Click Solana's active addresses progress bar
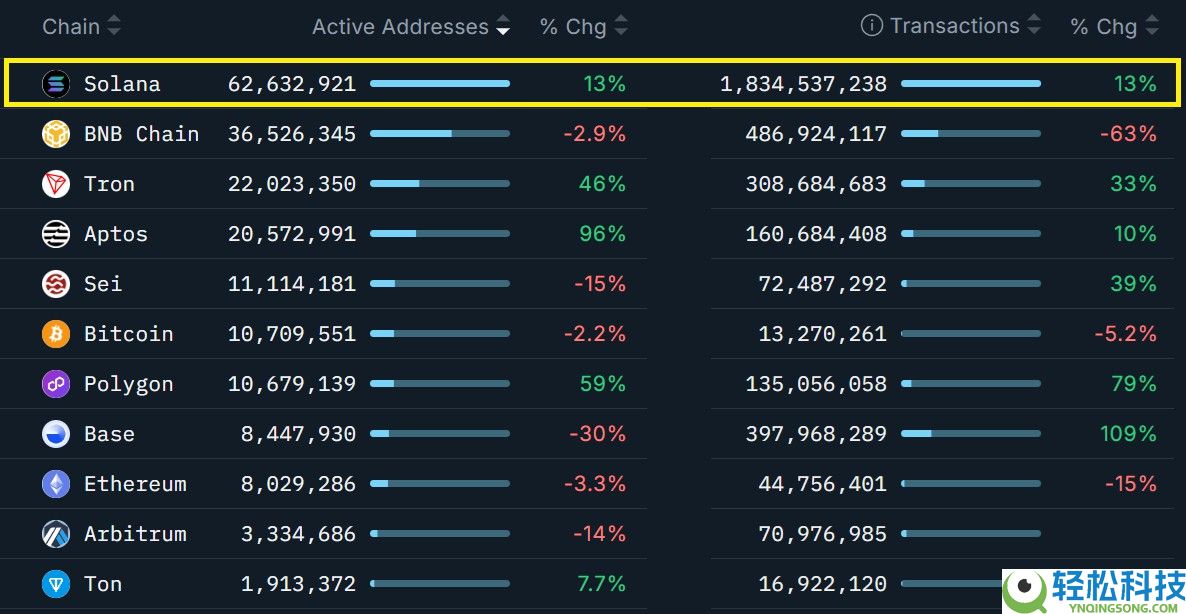This screenshot has height=614, width=1186. click(x=440, y=84)
